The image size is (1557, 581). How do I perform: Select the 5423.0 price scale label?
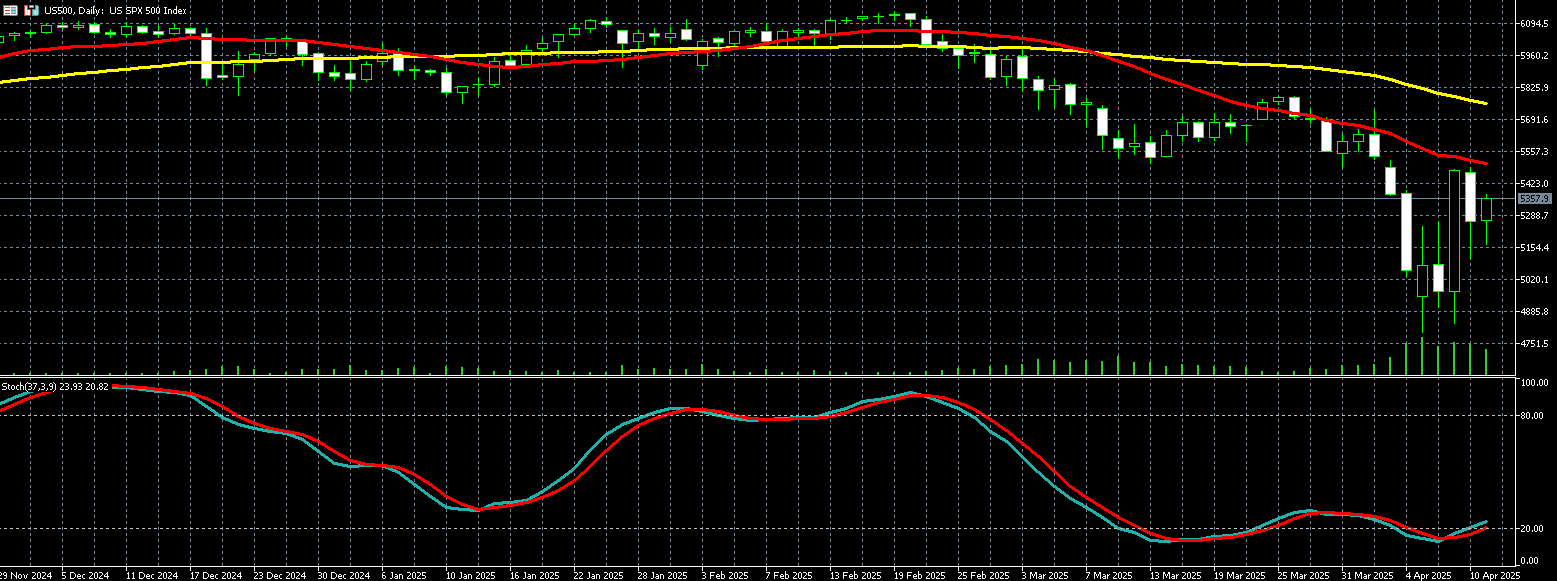click(1534, 183)
